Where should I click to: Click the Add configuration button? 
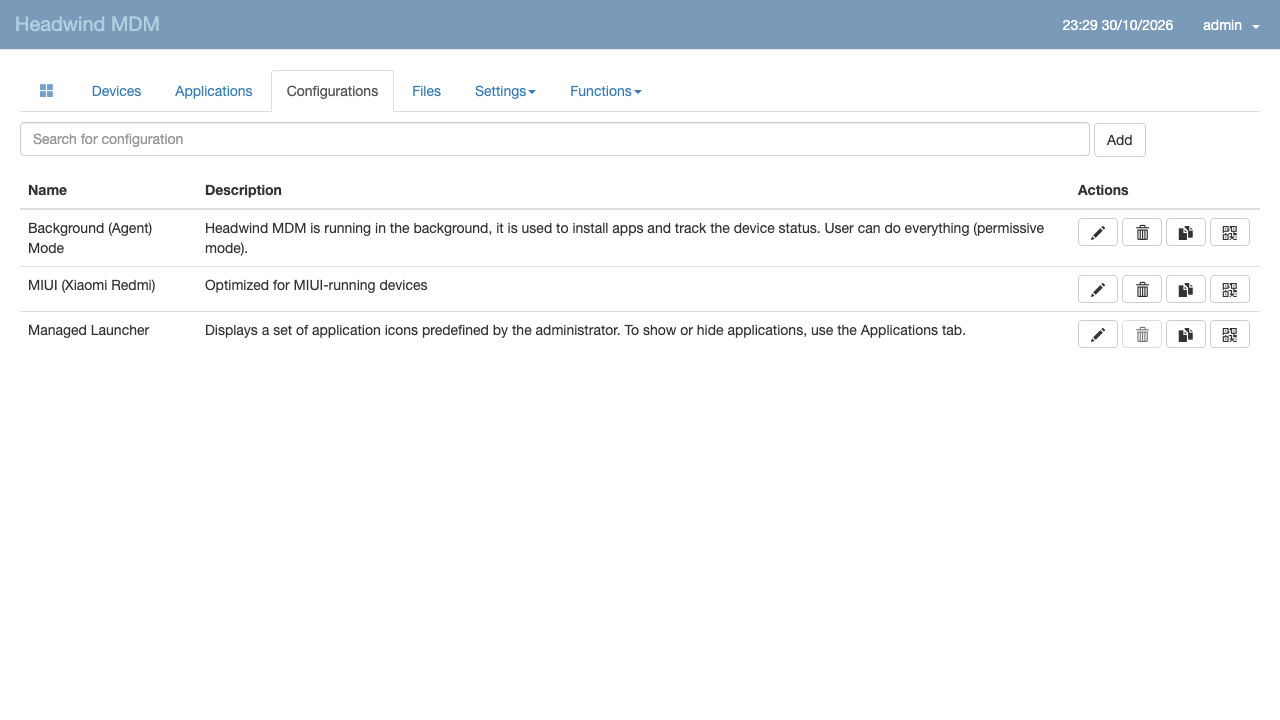[x=1120, y=140]
